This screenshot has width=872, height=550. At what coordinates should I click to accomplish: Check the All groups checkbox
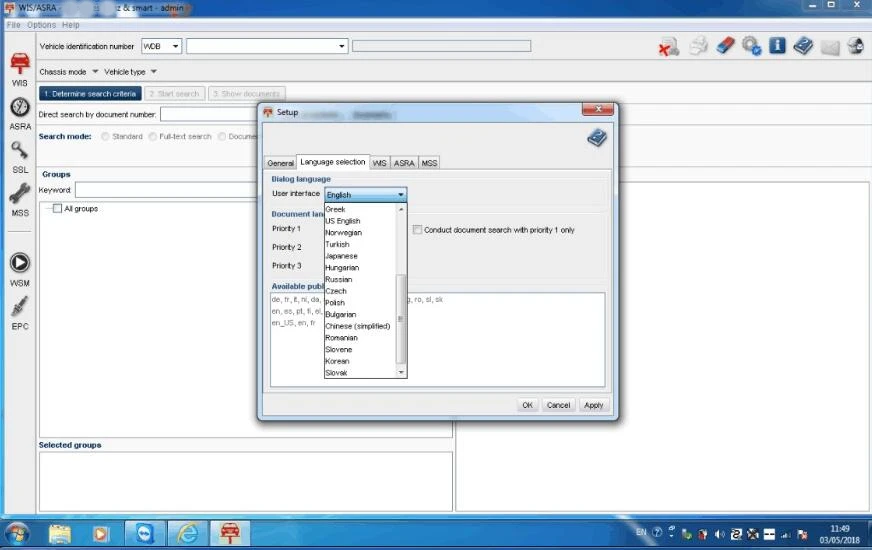point(57,209)
